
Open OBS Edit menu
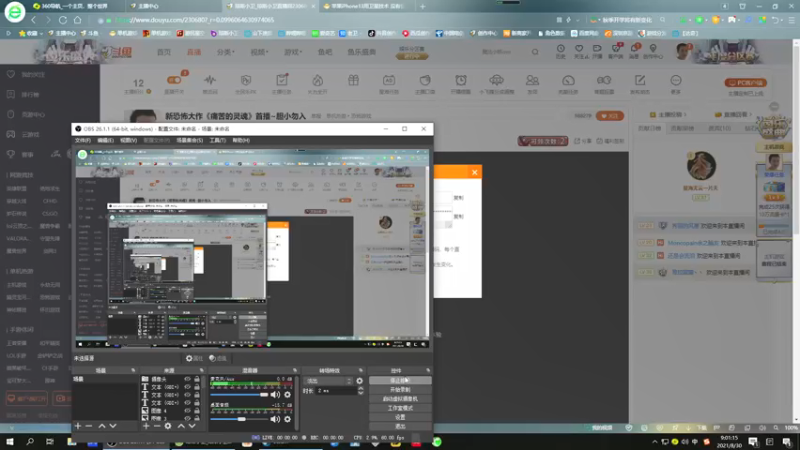105,140
